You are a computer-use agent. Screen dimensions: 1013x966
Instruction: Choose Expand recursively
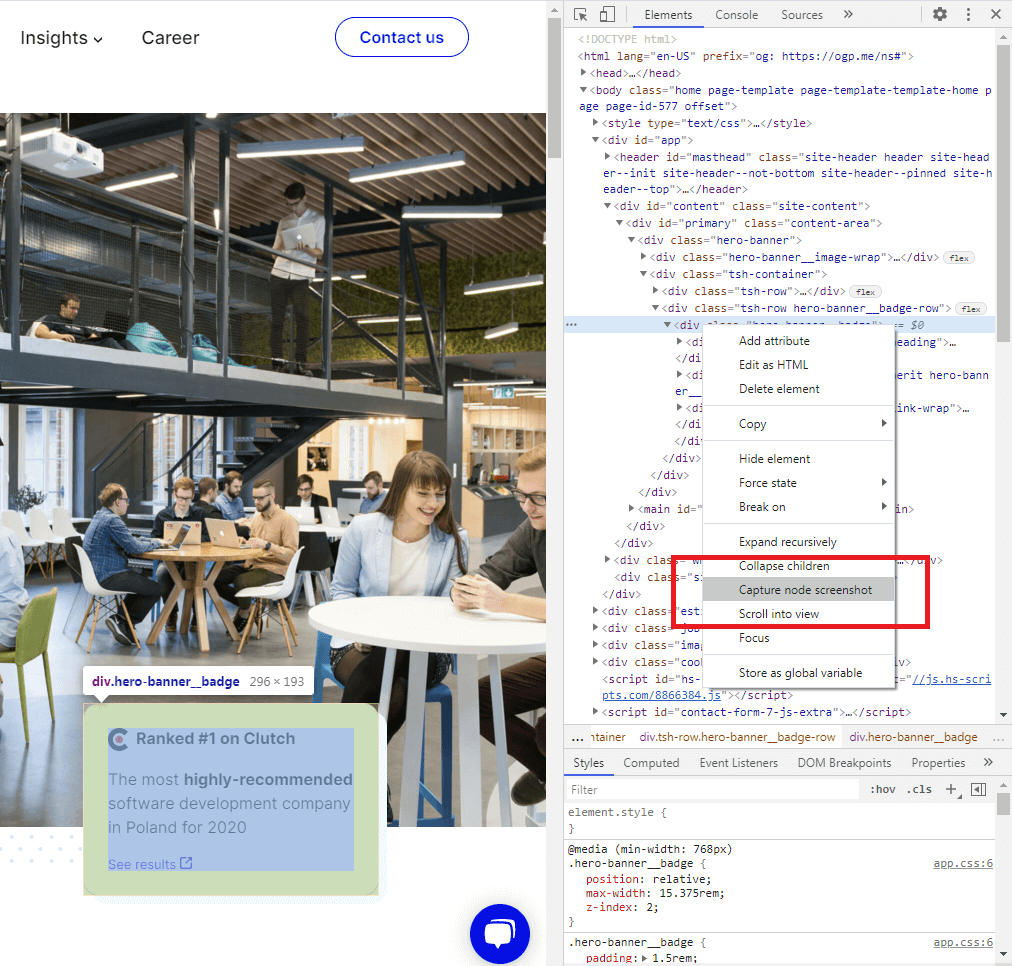[799, 542]
